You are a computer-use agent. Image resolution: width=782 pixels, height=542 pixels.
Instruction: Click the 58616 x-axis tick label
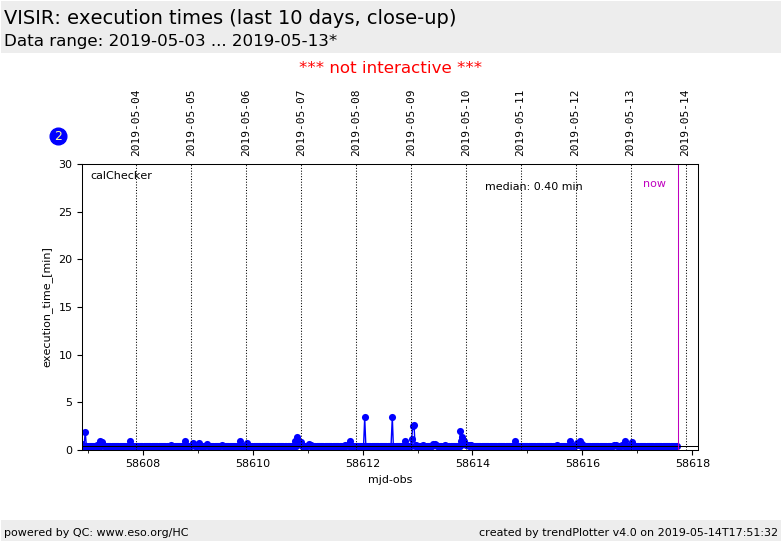click(583, 464)
